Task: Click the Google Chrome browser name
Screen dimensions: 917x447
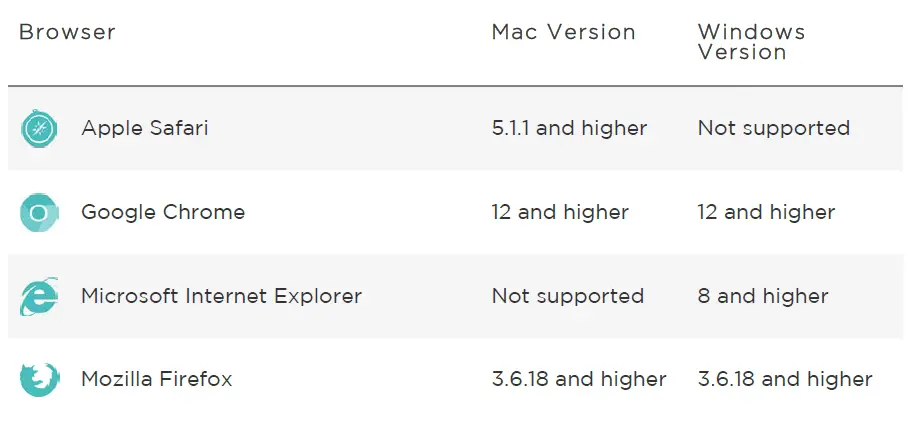Action: click(x=163, y=212)
